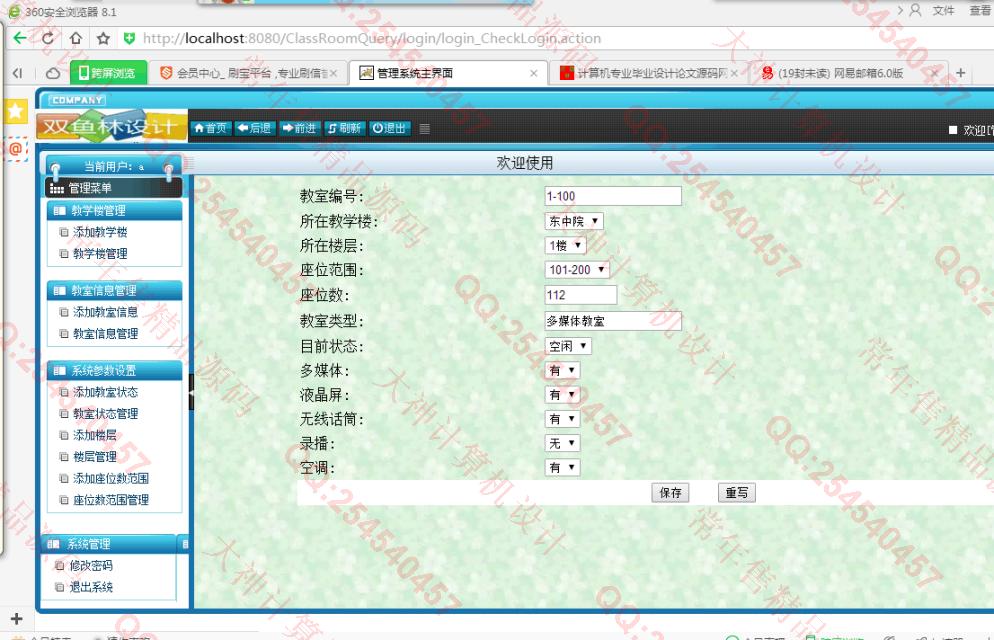Open 目前状态 dropdown showing 空闲
This screenshot has height=640, width=994.
click(x=568, y=346)
